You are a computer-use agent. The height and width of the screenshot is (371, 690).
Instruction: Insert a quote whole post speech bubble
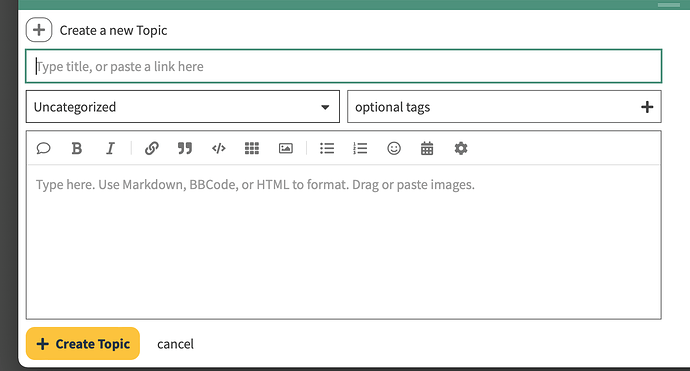(x=43, y=148)
